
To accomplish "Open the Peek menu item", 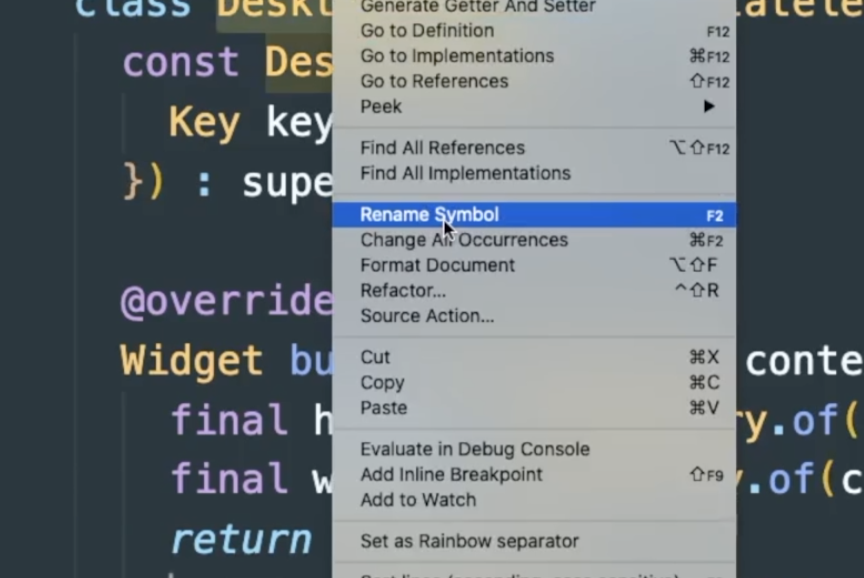I will pos(533,106).
